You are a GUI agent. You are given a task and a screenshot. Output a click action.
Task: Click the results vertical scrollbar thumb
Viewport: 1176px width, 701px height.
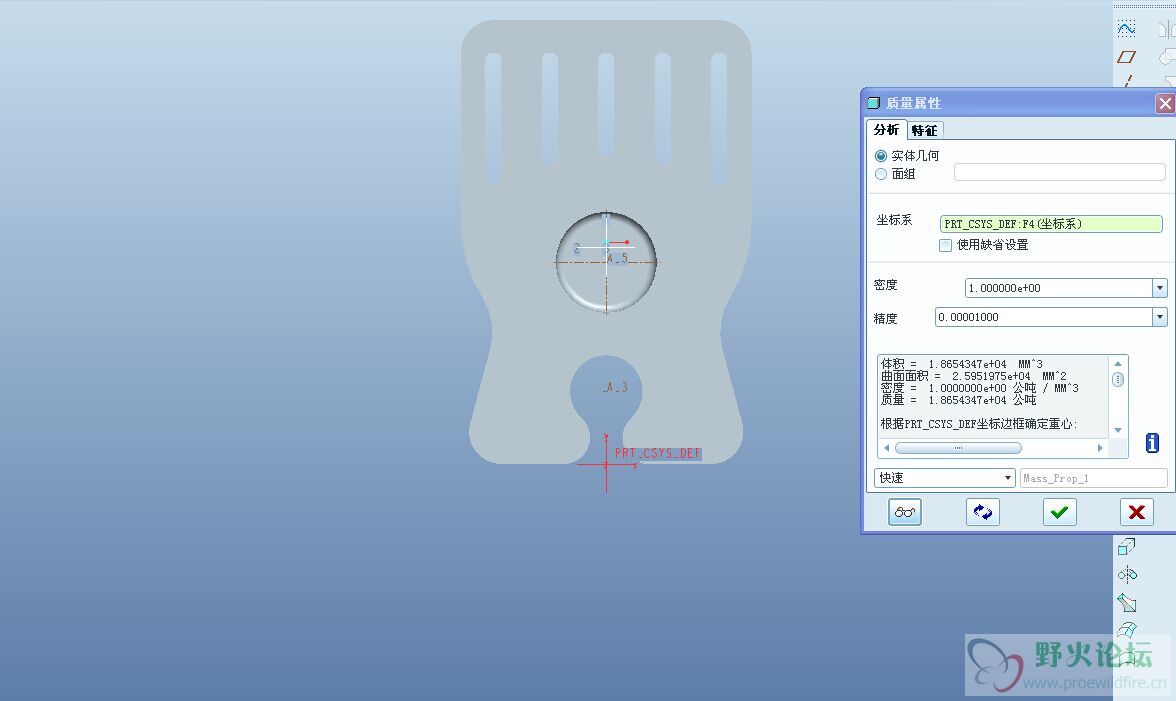pos(1118,379)
